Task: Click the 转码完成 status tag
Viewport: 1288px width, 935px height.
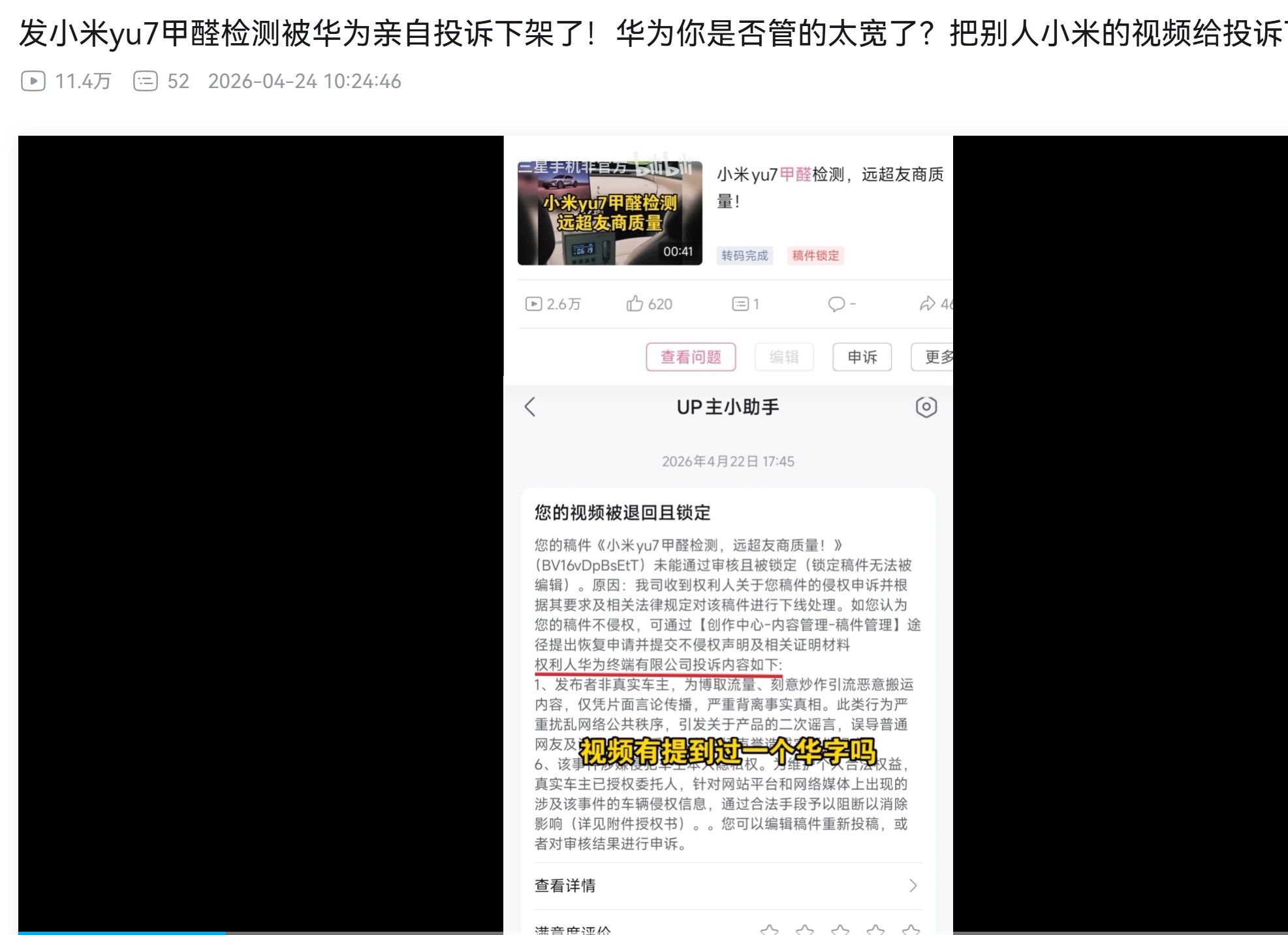Action: (x=745, y=256)
